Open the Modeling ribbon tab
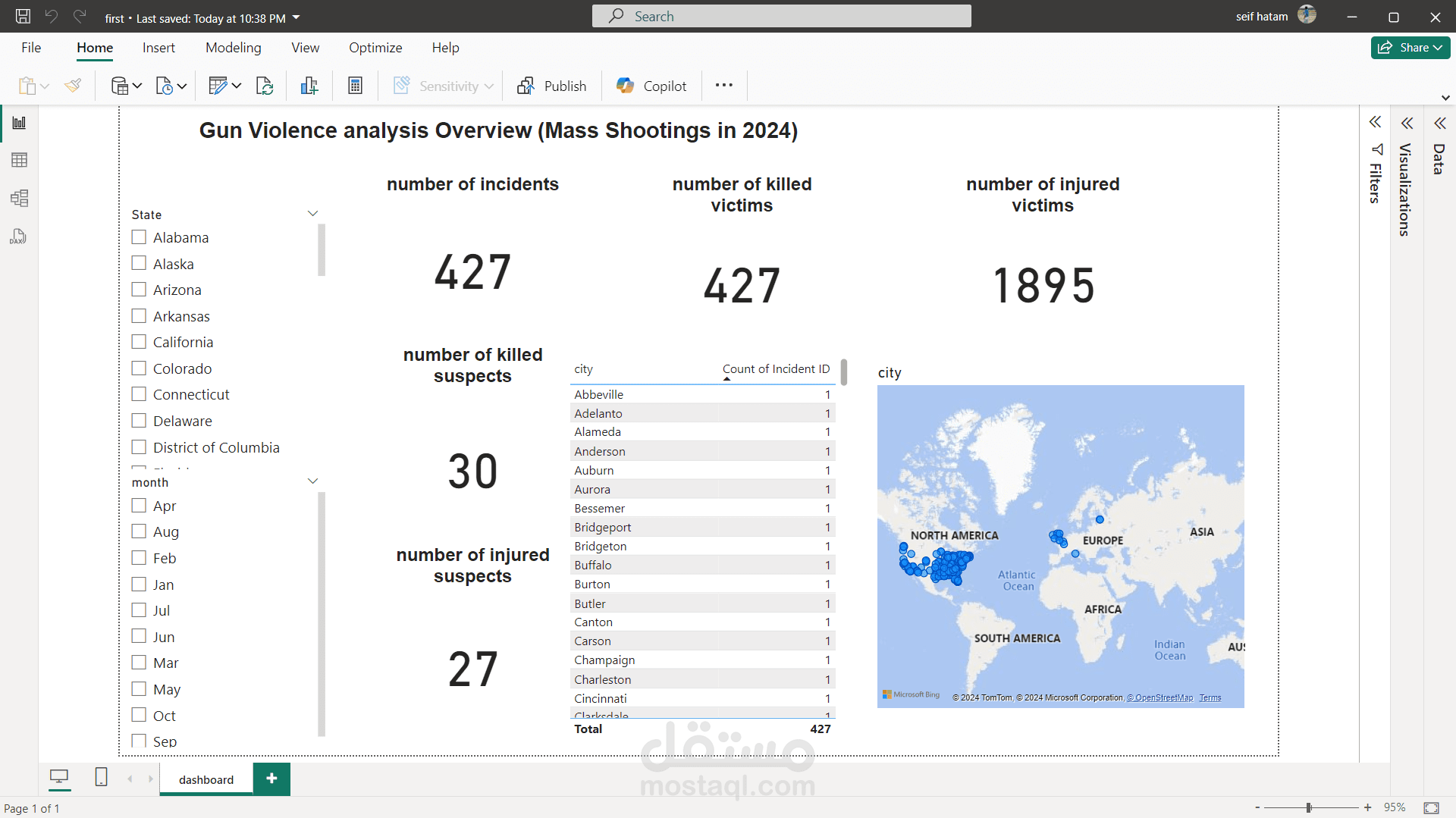The image size is (1456, 818). (x=233, y=47)
